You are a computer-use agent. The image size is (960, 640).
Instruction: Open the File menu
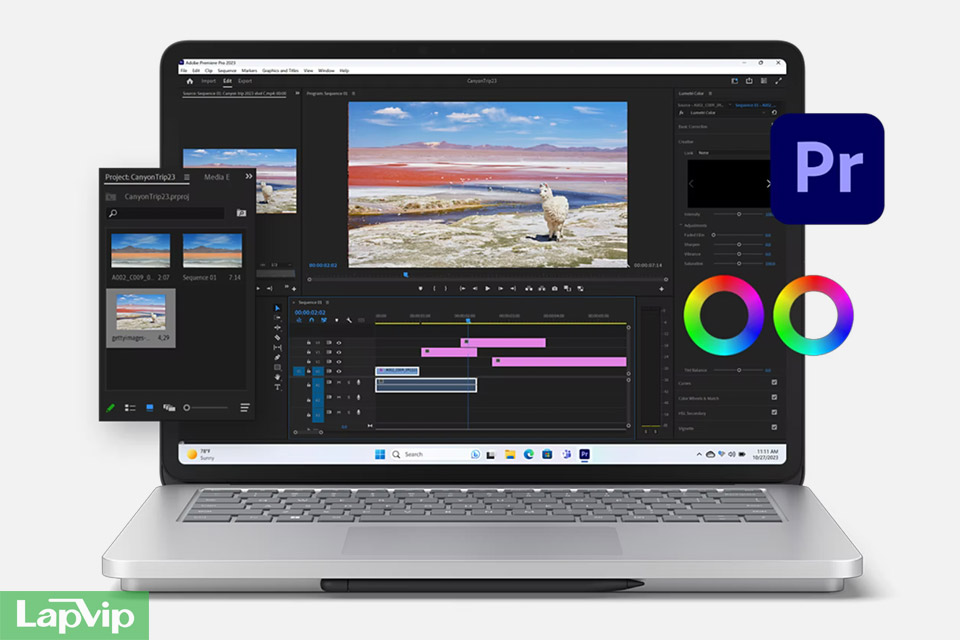[184, 71]
